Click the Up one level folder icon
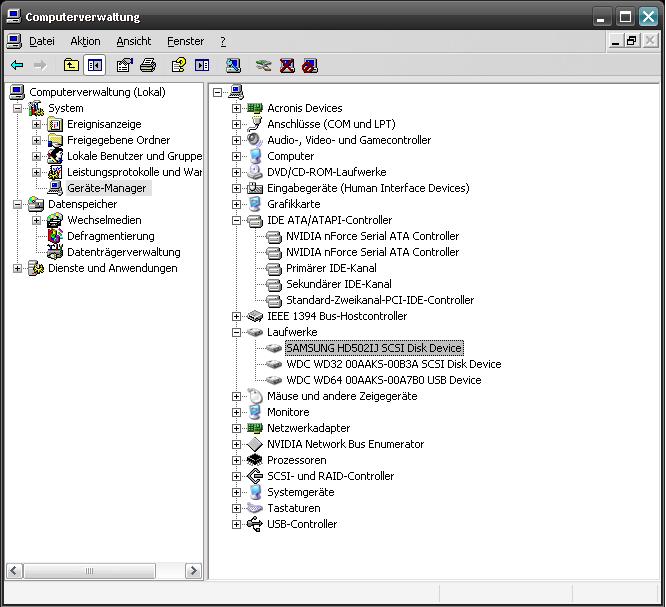 pos(71,65)
